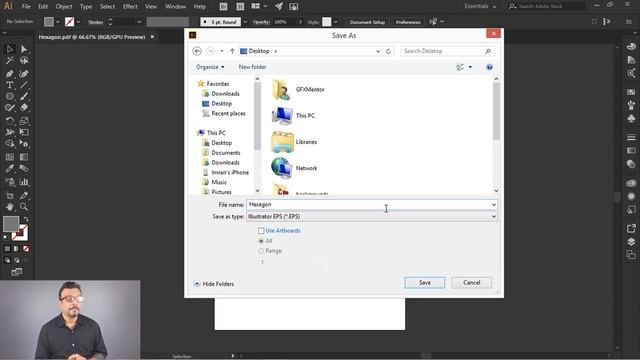Check the Use Artboards checkbox
The width and height of the screenshot is (640, 360).
click(261, 231)
